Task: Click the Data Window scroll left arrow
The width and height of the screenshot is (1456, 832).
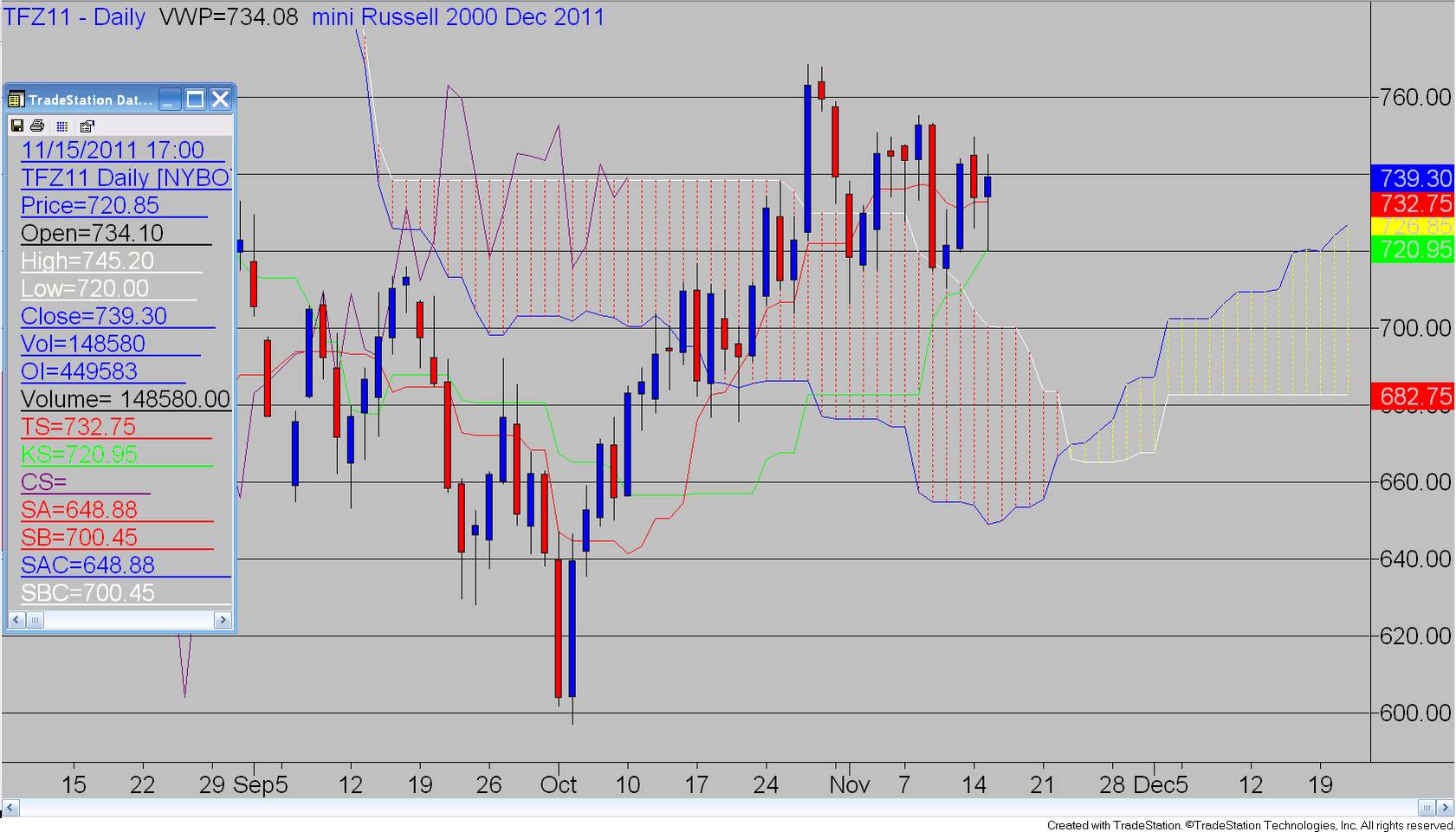Action: 16,620
